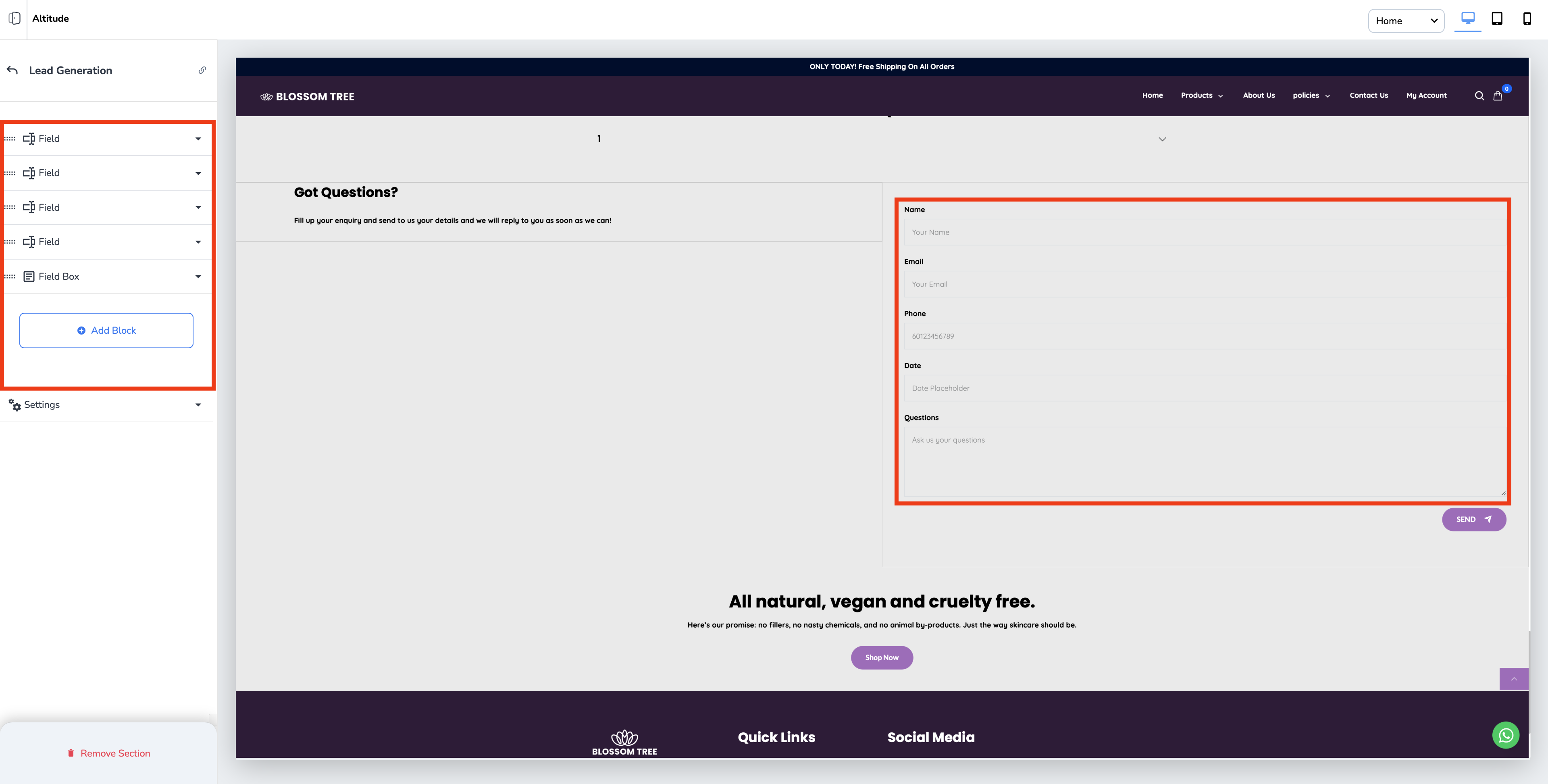
Task: Open the WhatsApp chat bubble
Action: 1505,735
